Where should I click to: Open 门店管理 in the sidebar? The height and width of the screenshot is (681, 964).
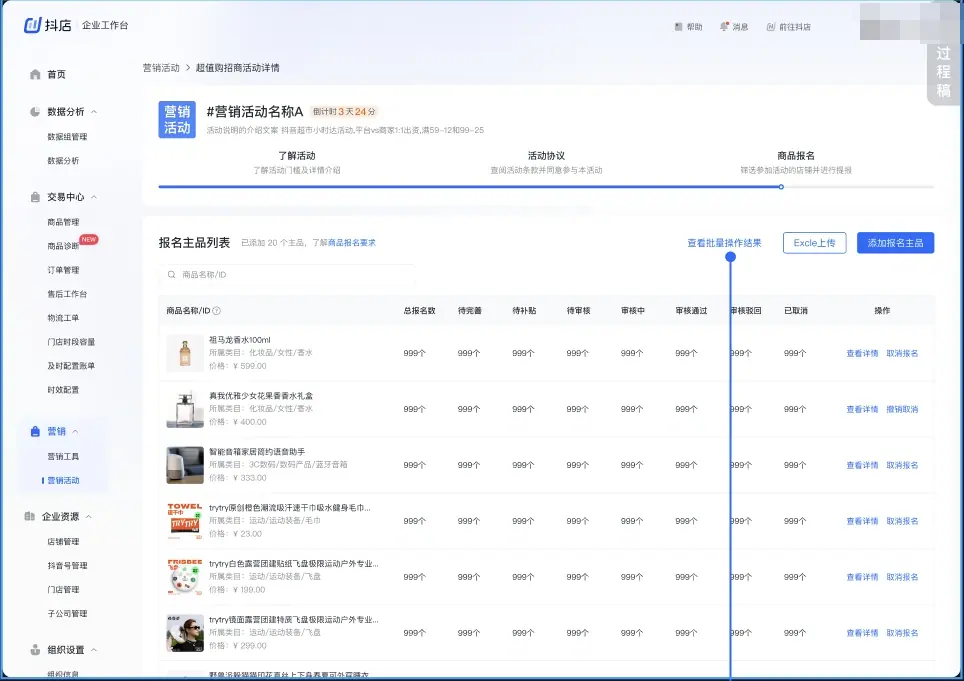click(x=63, y=589)
